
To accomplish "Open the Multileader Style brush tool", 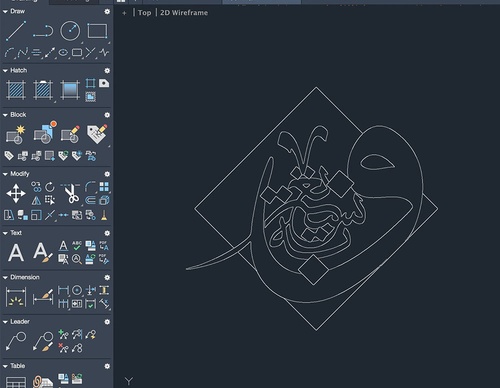I will pyautogui.click(x=43, y=341).
